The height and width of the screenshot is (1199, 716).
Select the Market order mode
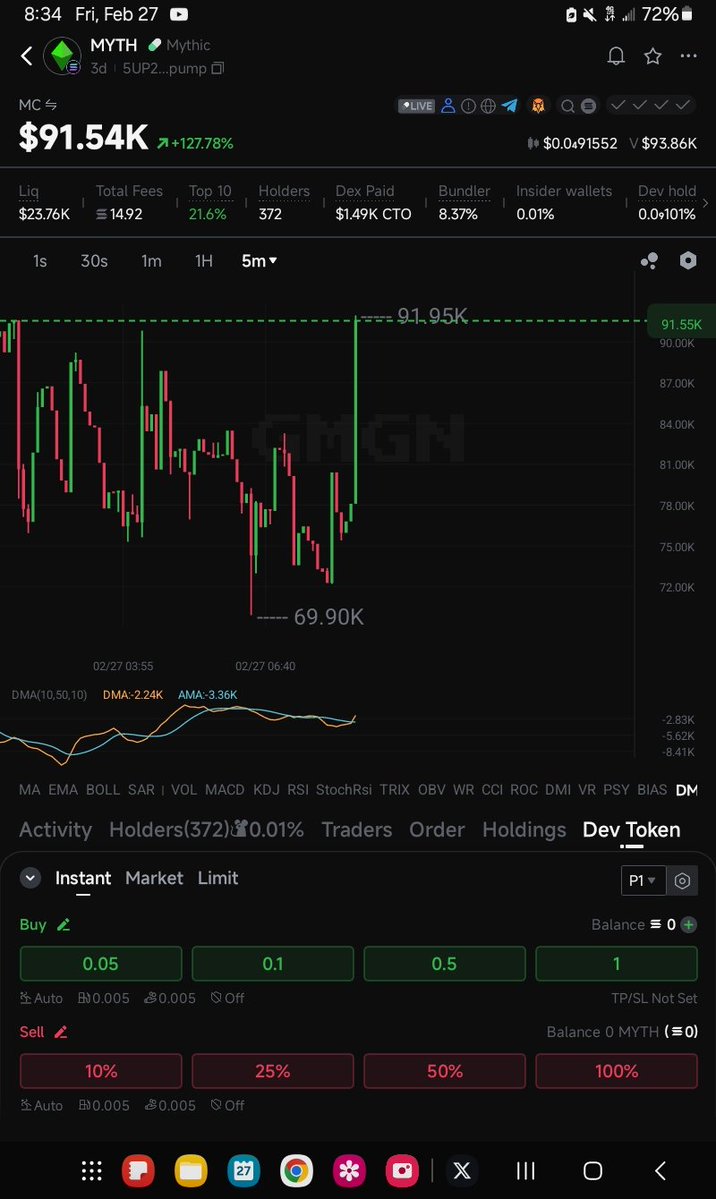[x=154, y=878]
